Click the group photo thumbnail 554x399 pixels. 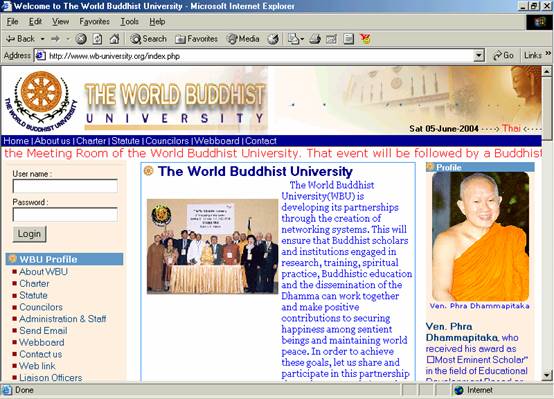click(212, 246)
